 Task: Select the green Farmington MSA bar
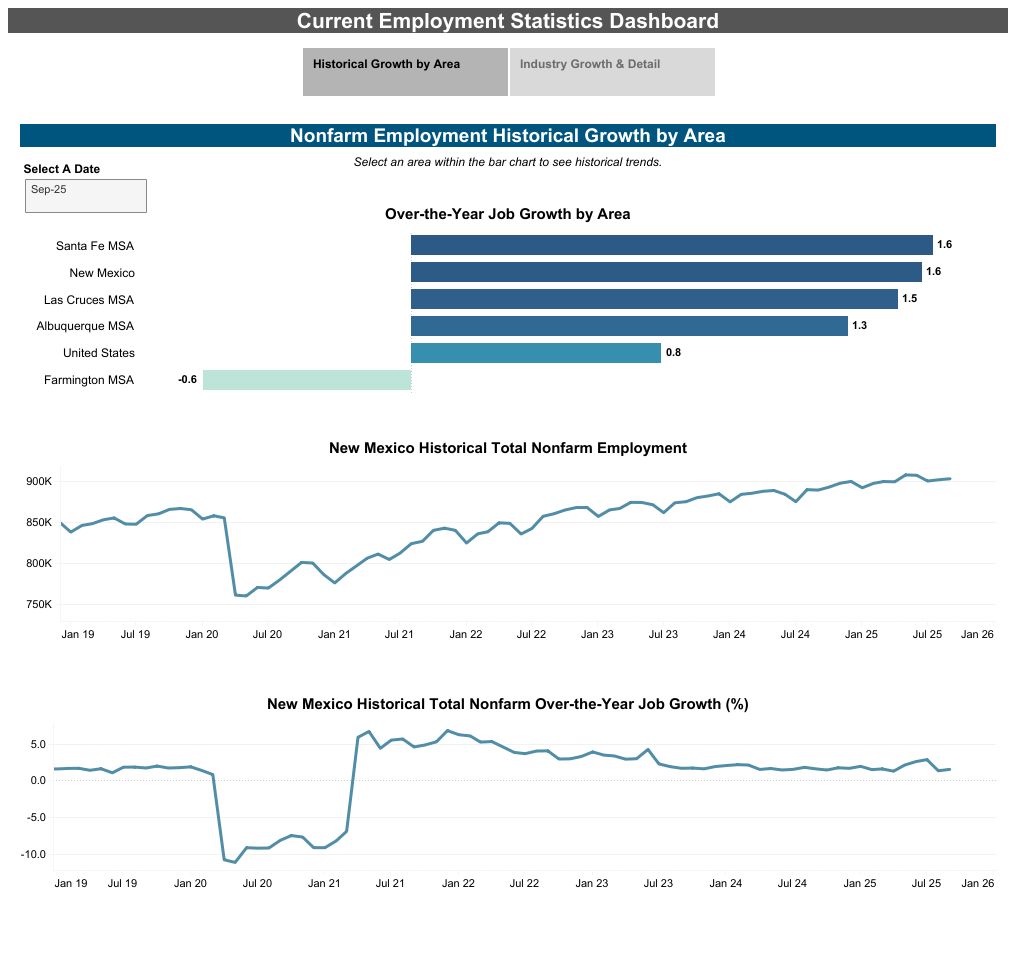point(307,379)
